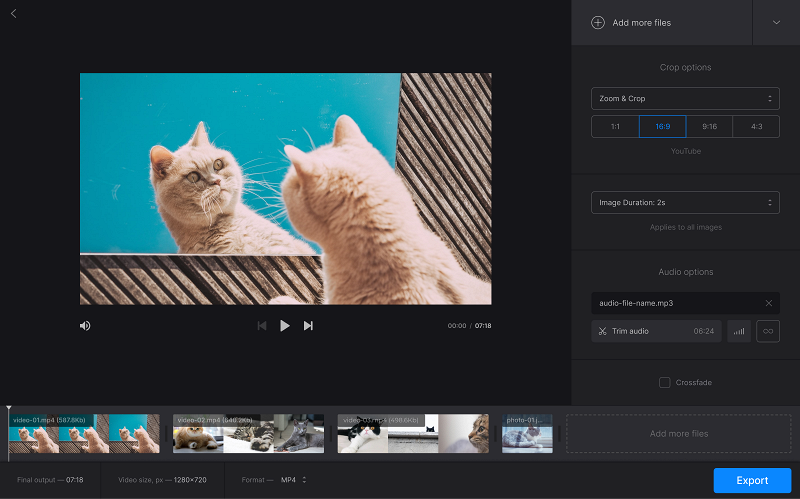Skip to the previous clip
Viewport: 800px width, 499px height.
(262, 326)
